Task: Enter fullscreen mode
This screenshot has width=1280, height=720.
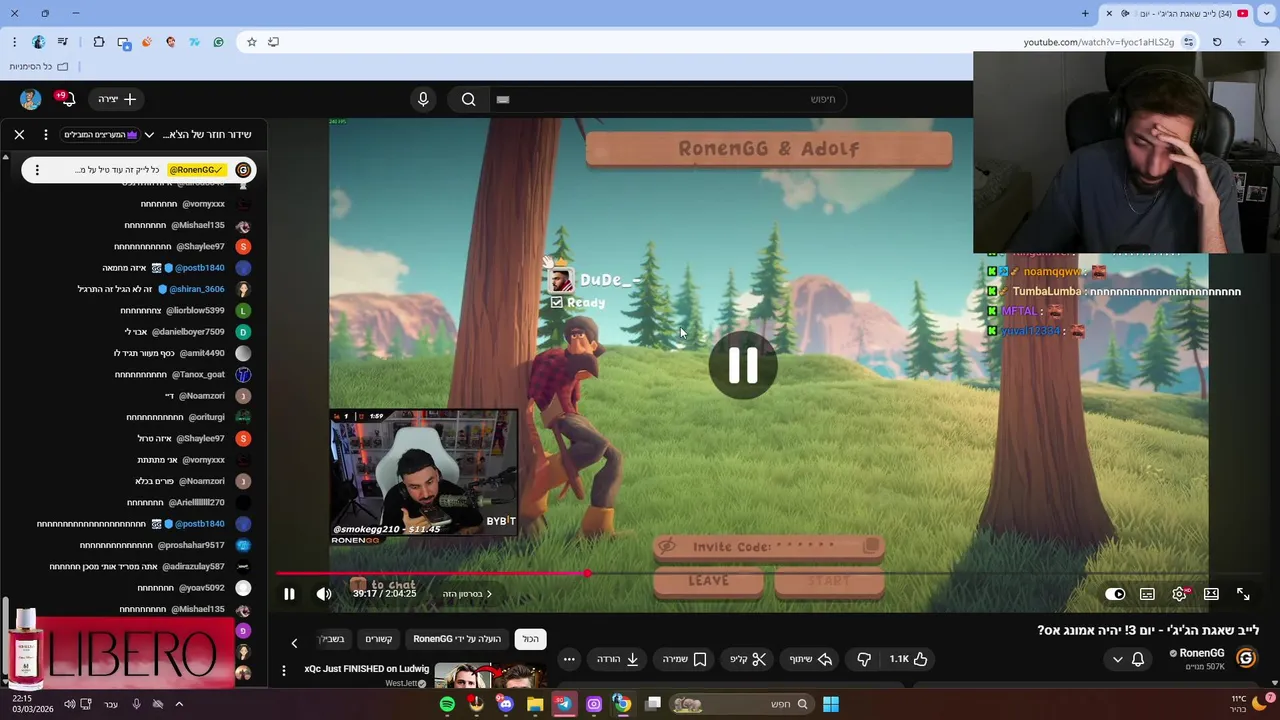Action: pyautogui.click(x=1243, y=594)
